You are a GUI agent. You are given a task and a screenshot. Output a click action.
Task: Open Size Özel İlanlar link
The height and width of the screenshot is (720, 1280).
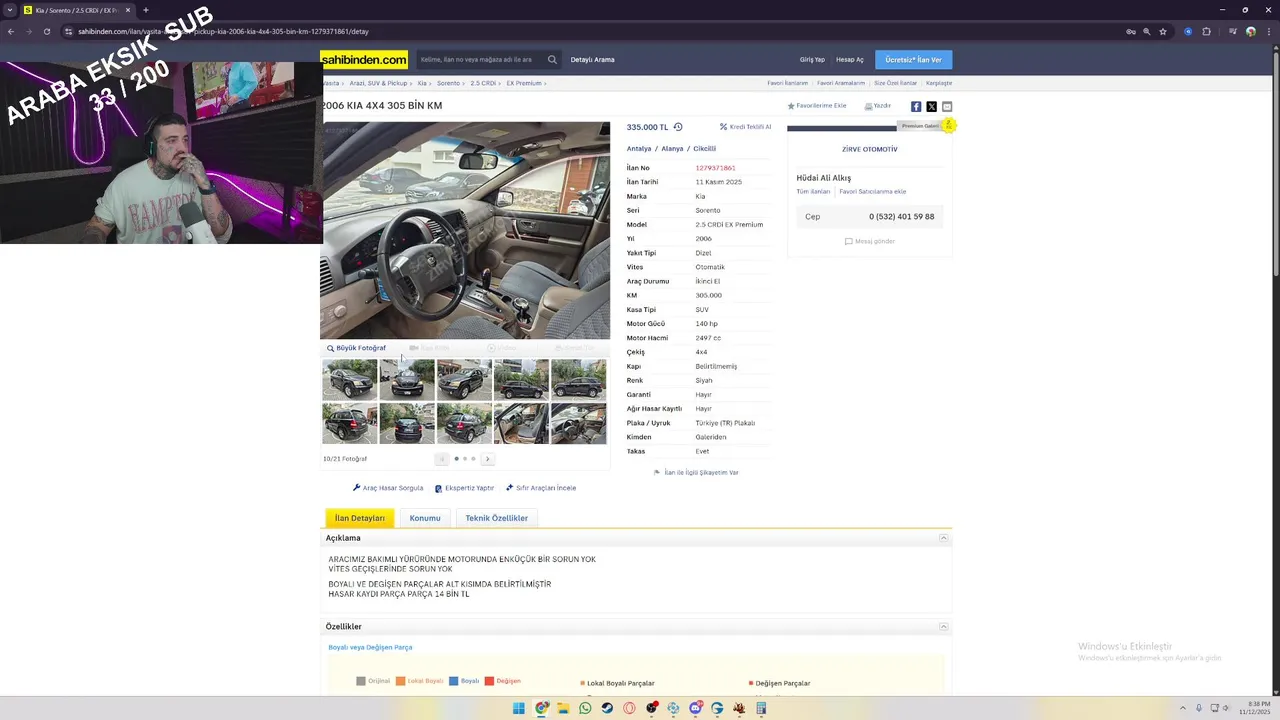click(895, 83)
